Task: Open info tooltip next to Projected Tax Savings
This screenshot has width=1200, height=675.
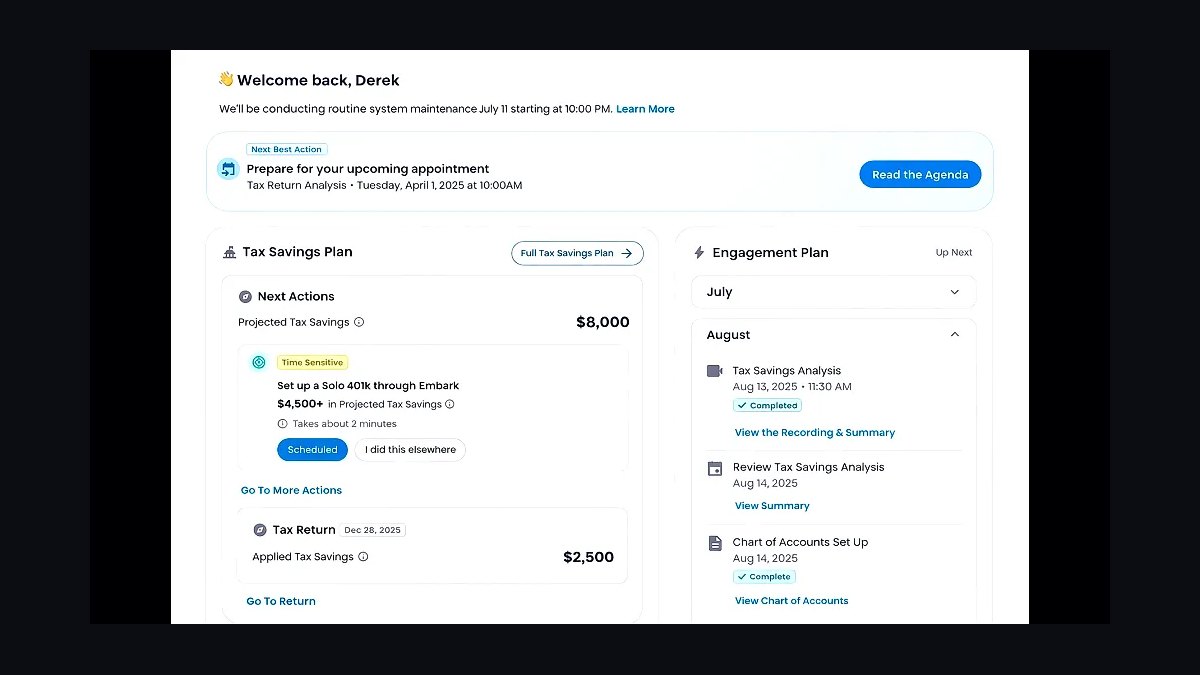Action: [359, 322]
